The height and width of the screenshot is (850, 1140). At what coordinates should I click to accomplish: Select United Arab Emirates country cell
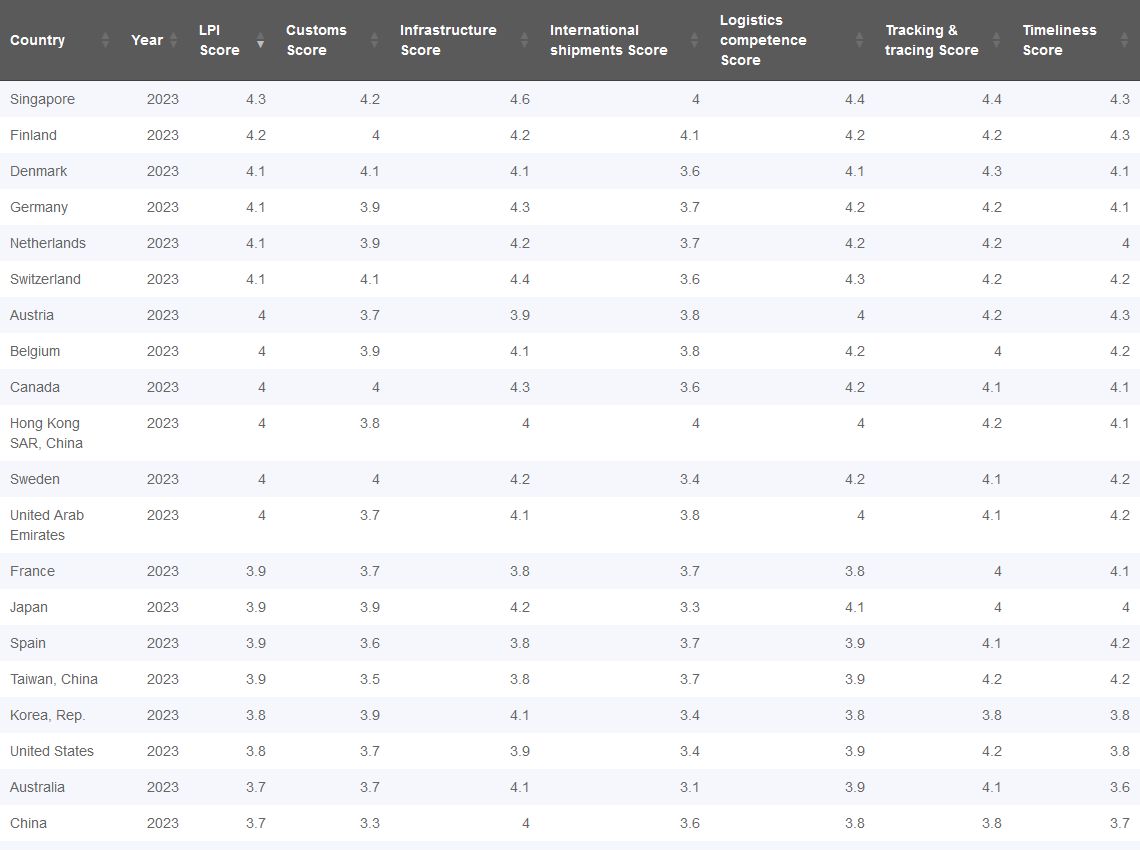click(47, 525)
